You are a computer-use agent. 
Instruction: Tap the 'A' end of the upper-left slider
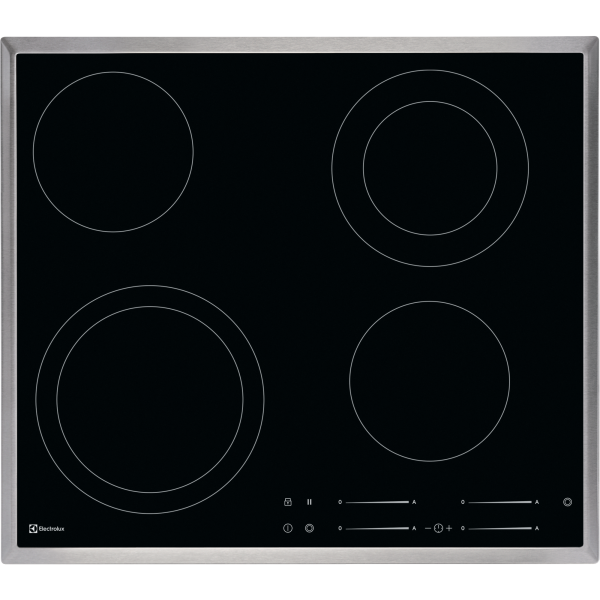tap(413, 501)
